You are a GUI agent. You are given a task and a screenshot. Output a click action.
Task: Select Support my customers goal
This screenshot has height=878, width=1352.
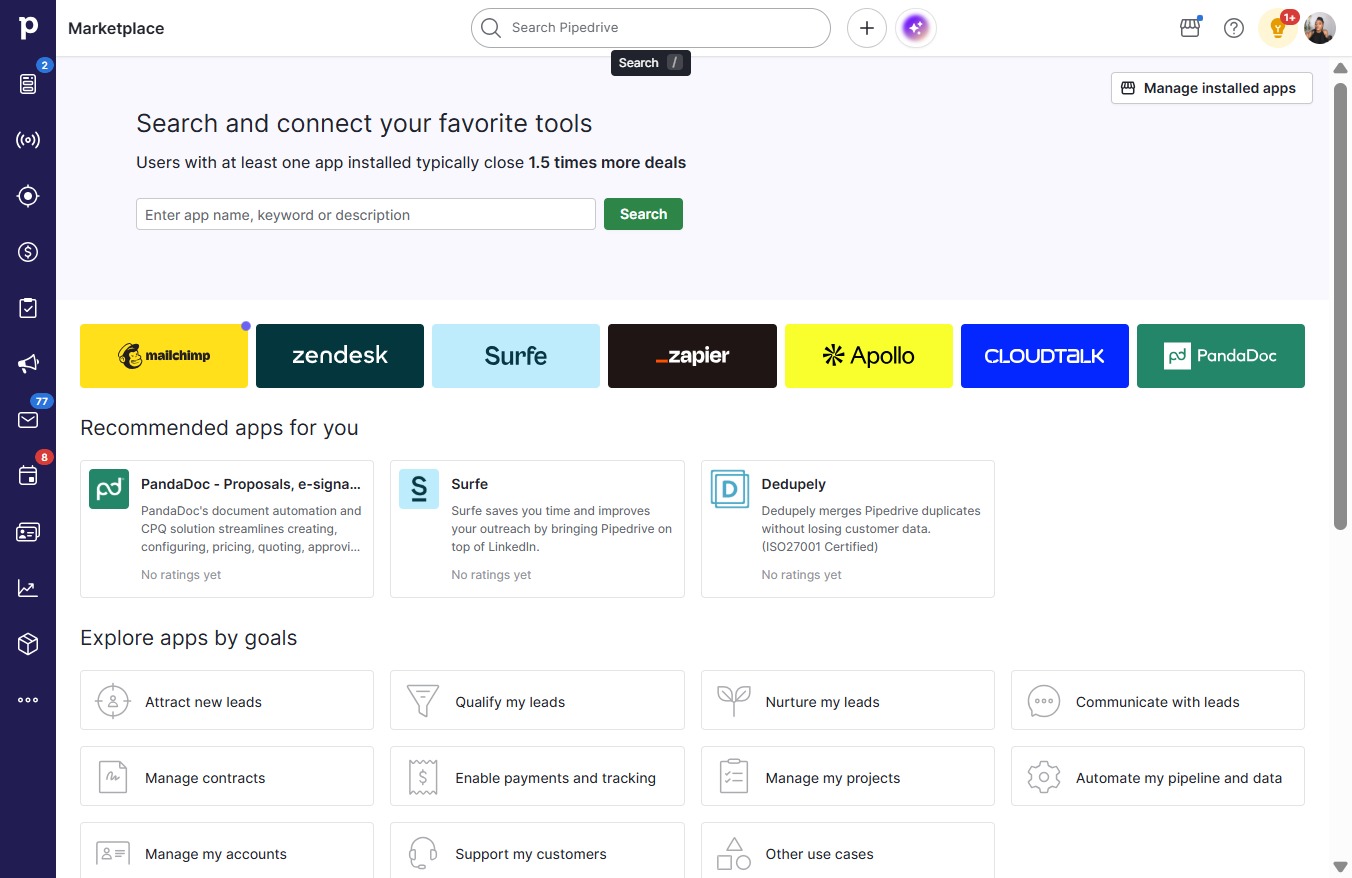pyautogui.click(x=537, y=851)
